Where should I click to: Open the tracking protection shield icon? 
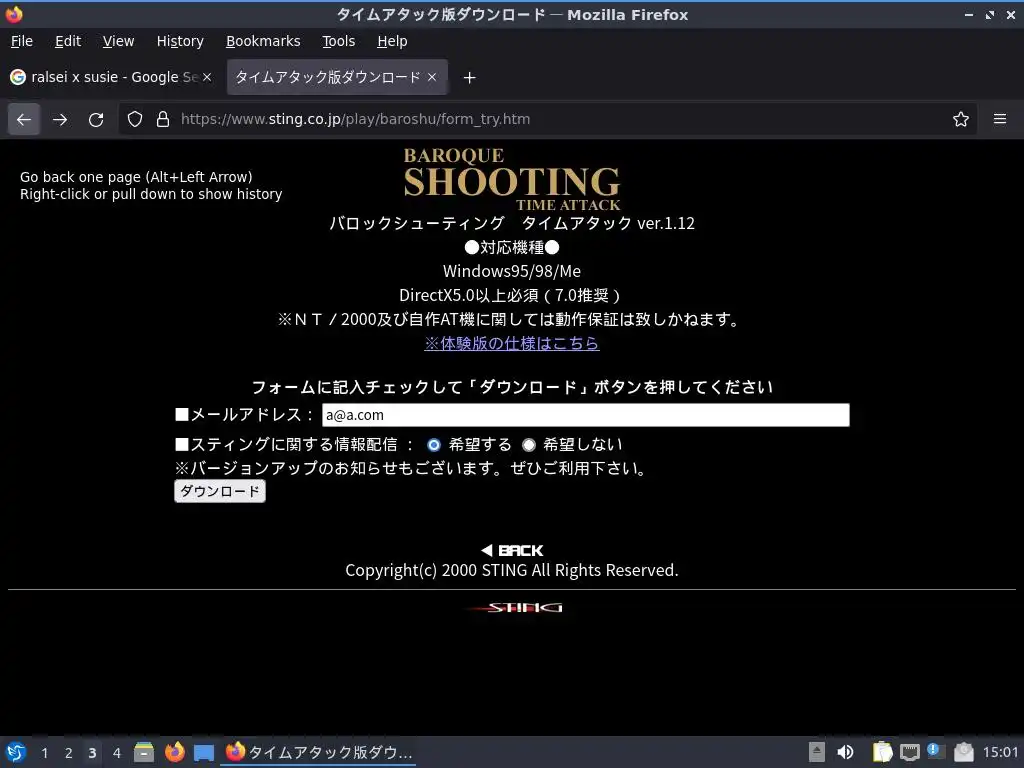[135, 120]
